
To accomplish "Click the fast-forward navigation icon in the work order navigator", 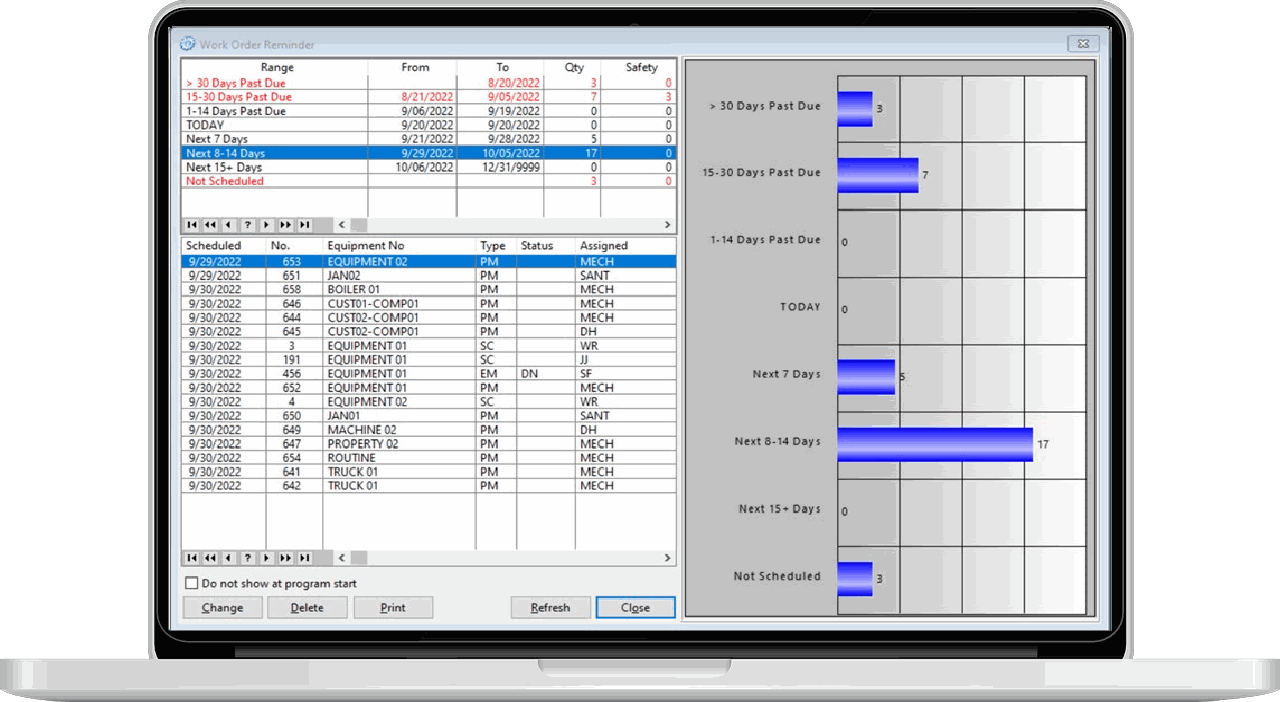I will 286,559.
